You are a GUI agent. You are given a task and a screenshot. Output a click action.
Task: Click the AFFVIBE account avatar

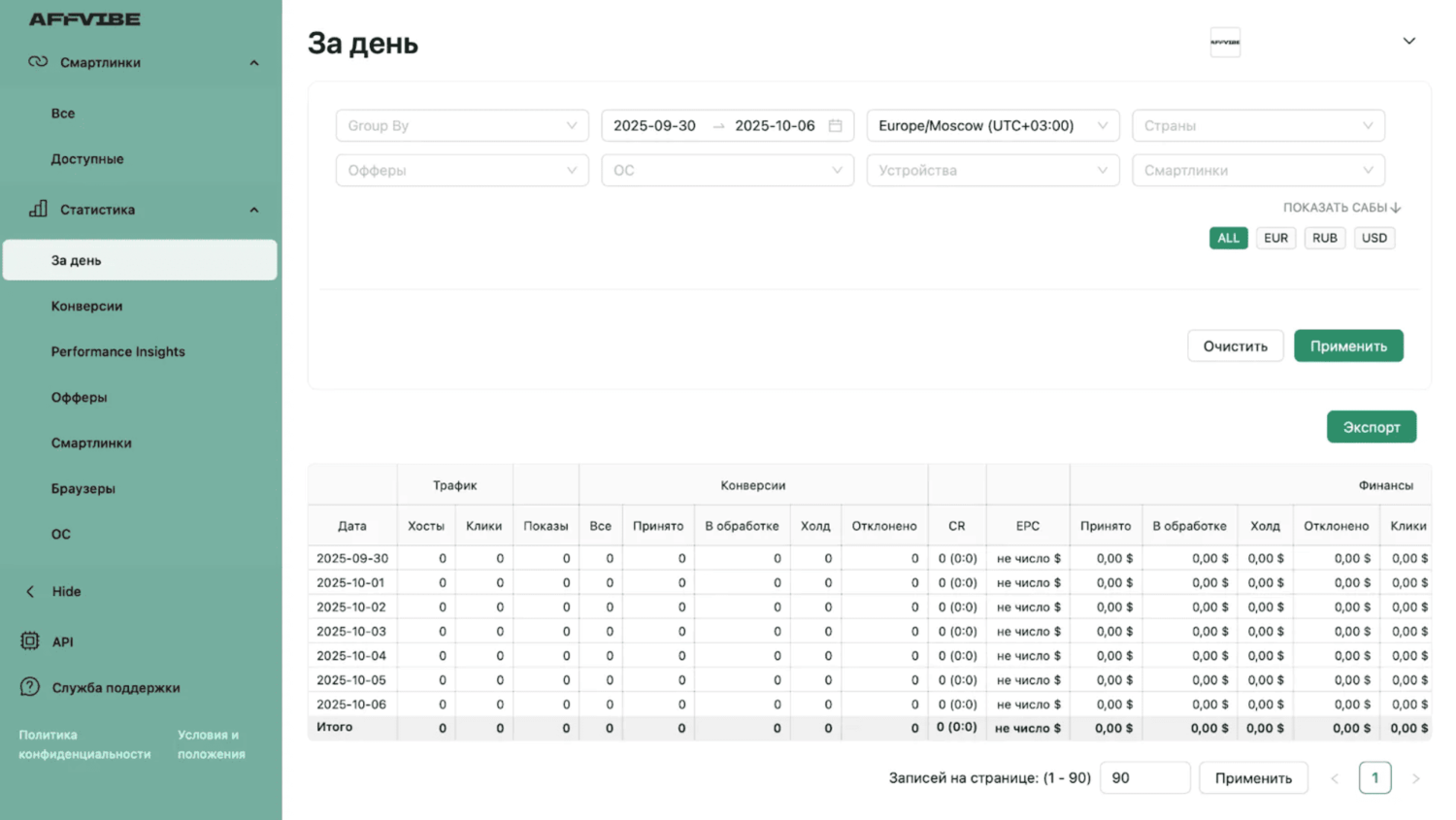1225,42
